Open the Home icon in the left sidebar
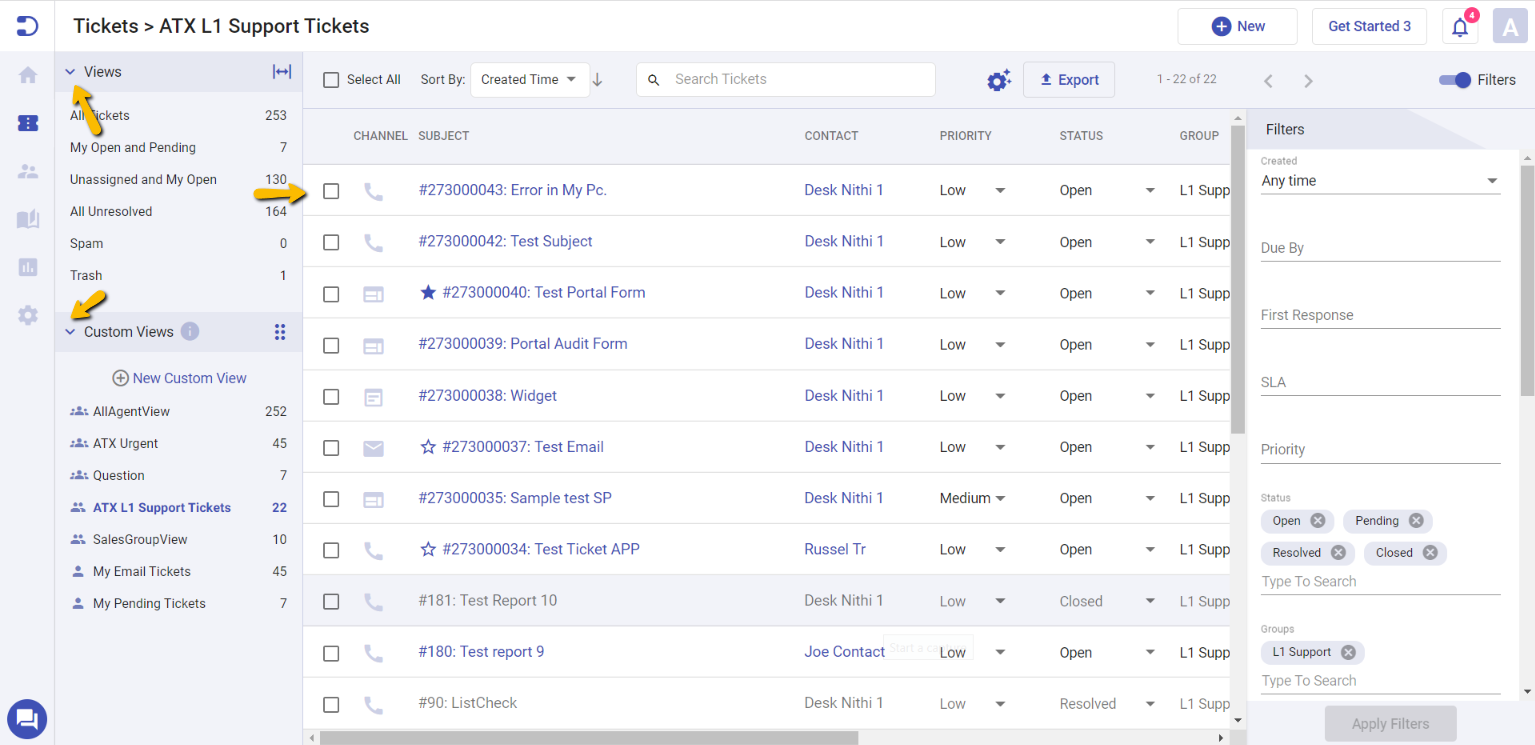This screenshot has width=1535, height=745. (27, 74)
